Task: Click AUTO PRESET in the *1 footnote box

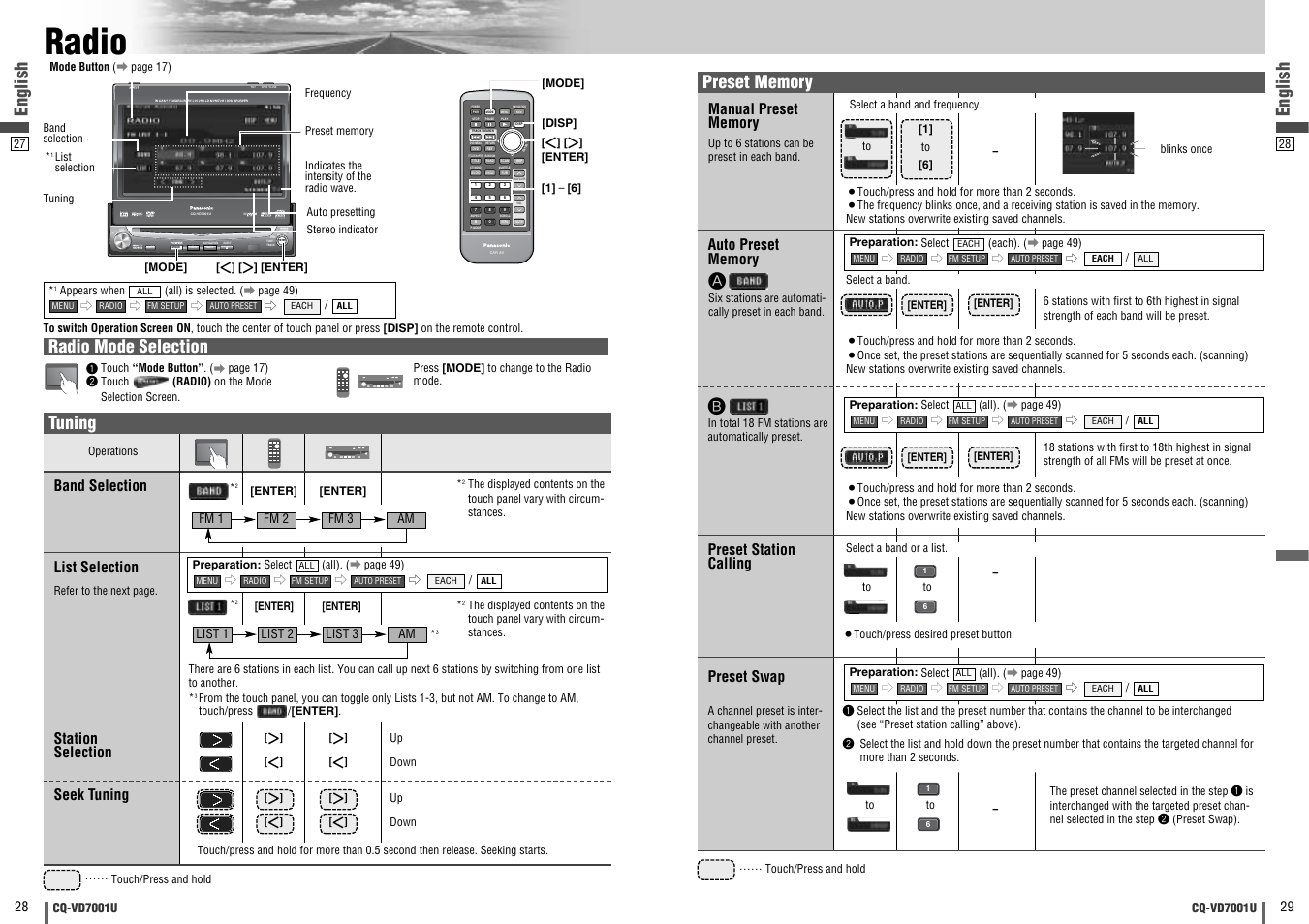Action: (x=234, y=306)
